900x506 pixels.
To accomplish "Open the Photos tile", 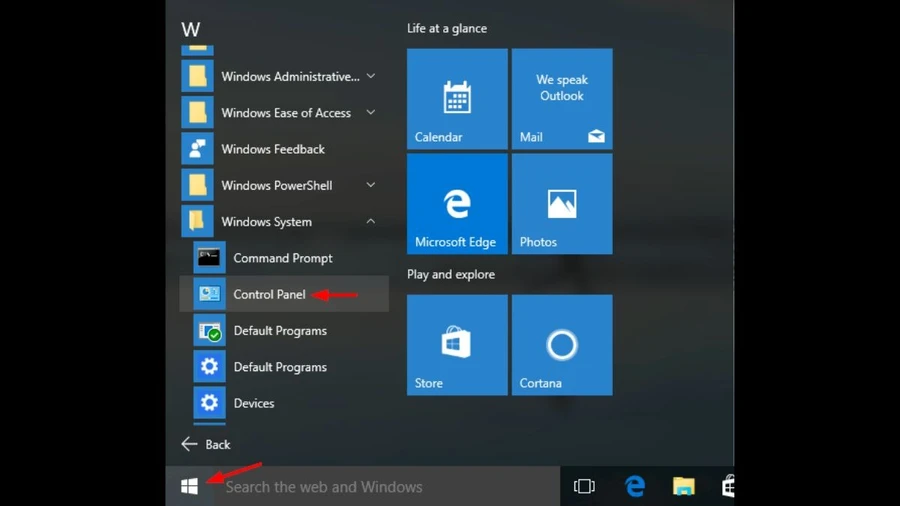I will tap(562, 204).
